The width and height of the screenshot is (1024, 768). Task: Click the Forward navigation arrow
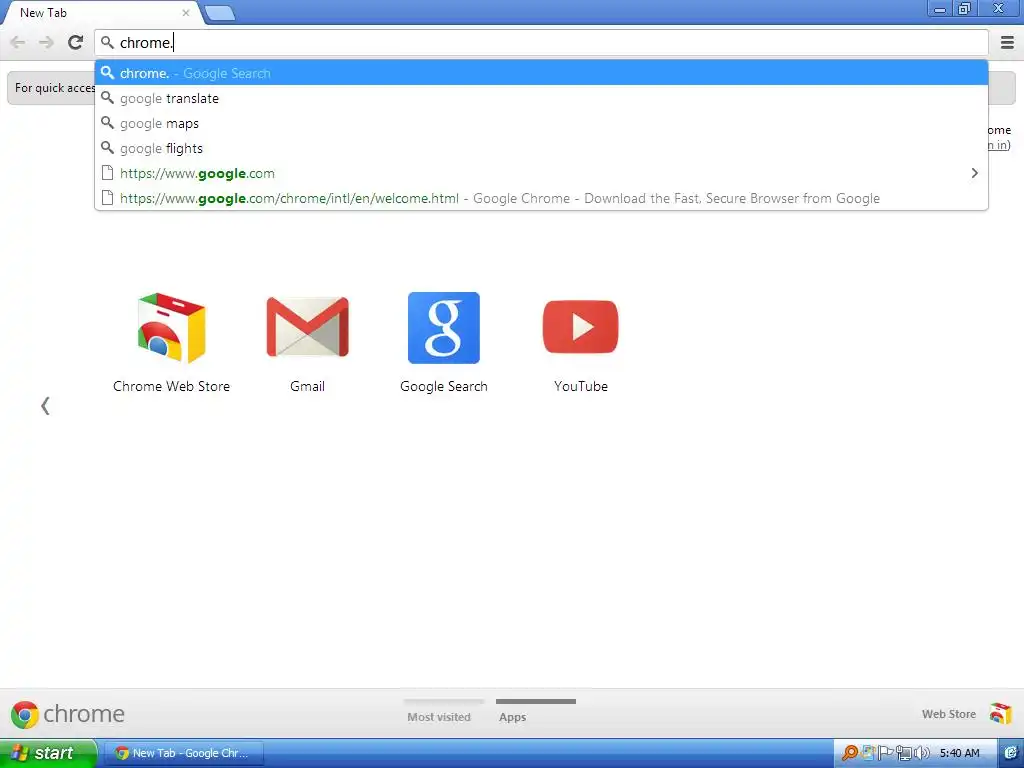(46, 42)
